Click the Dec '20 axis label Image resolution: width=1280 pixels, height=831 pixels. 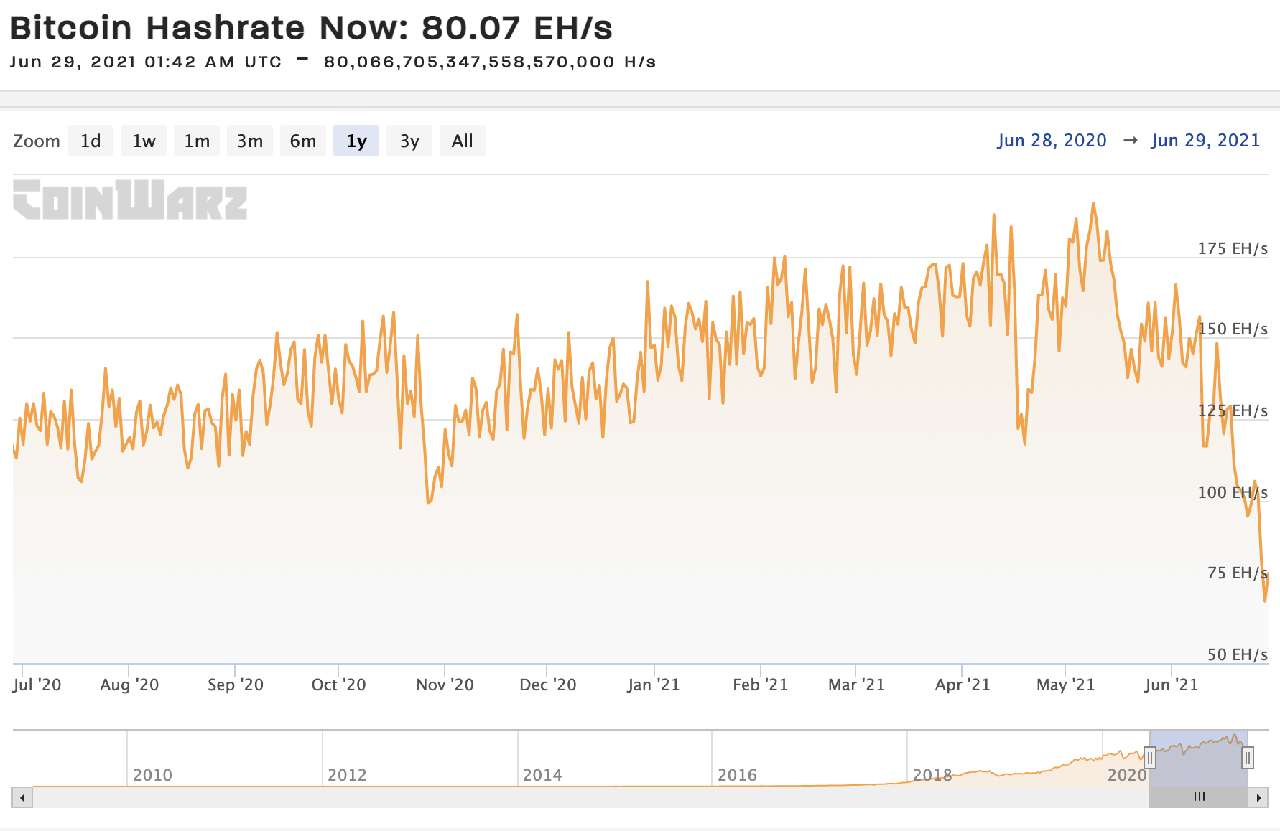(549, 685)
